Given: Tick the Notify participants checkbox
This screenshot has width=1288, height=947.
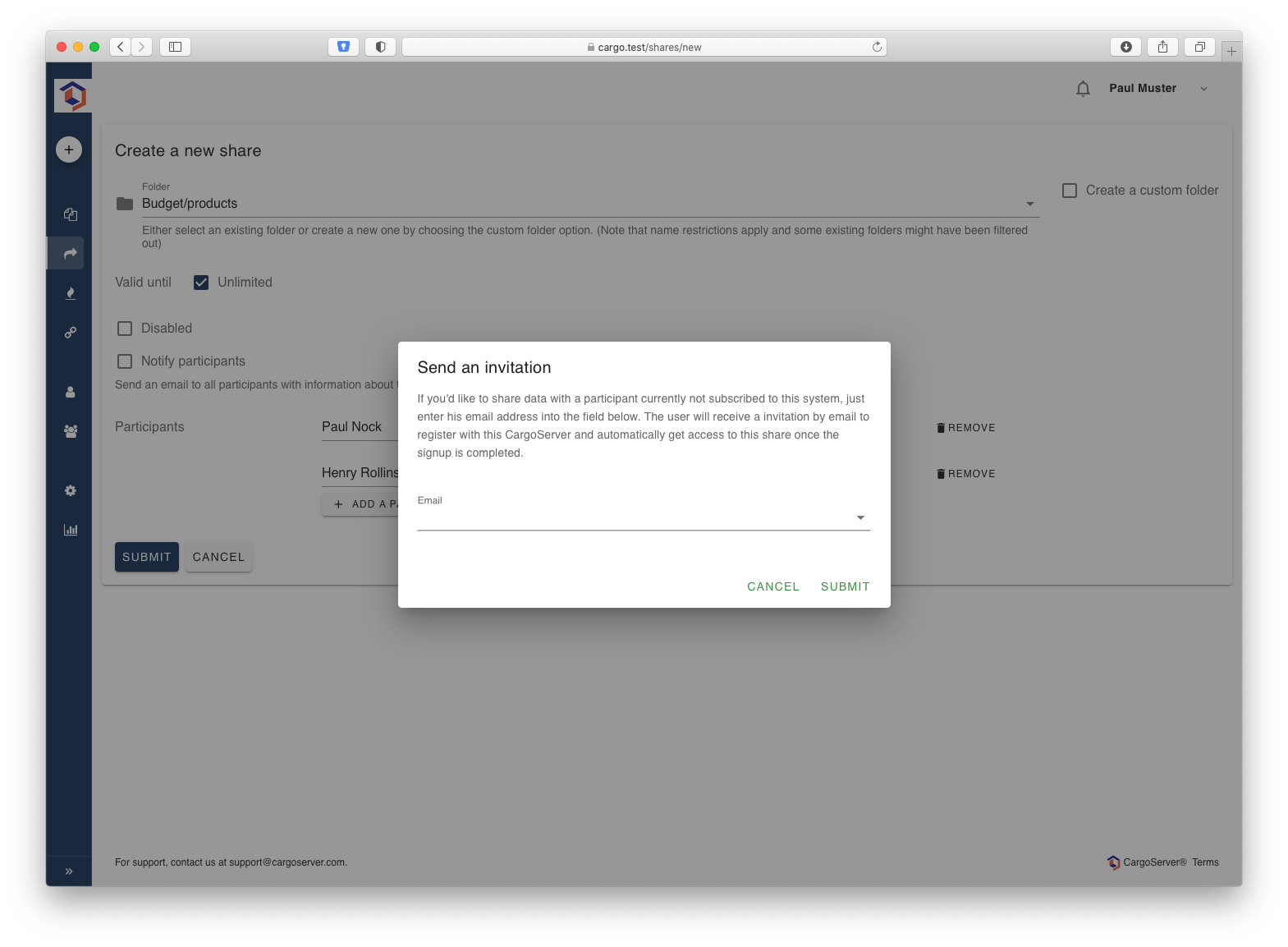Looking at the screenshot, I should [x=125, y=361].
